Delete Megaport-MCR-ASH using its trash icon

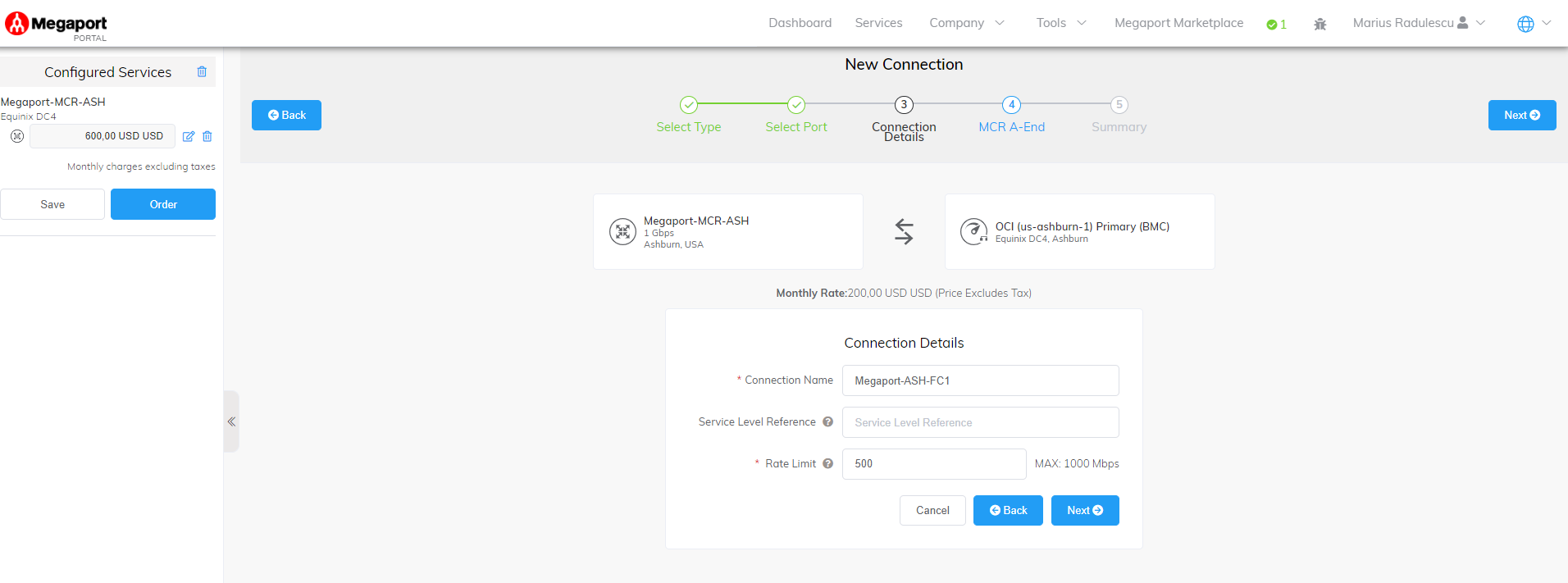[207, 136]
